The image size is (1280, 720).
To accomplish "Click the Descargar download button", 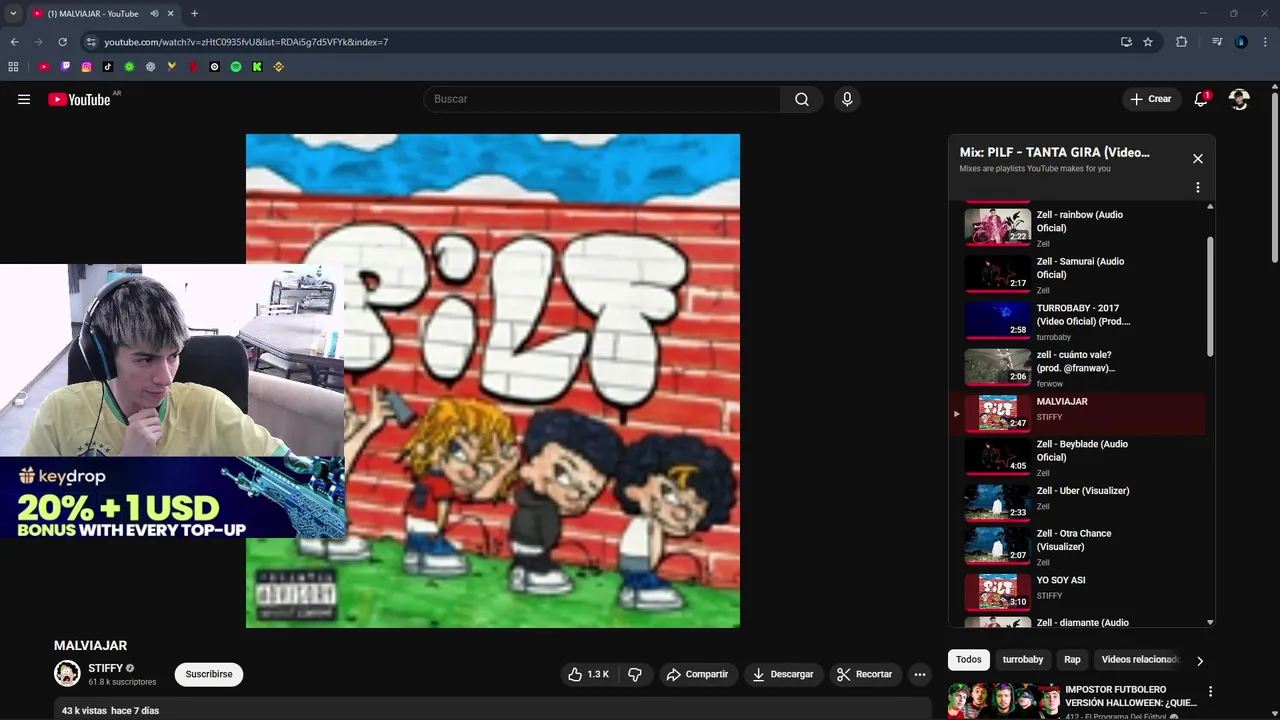I will coord(783,674).
